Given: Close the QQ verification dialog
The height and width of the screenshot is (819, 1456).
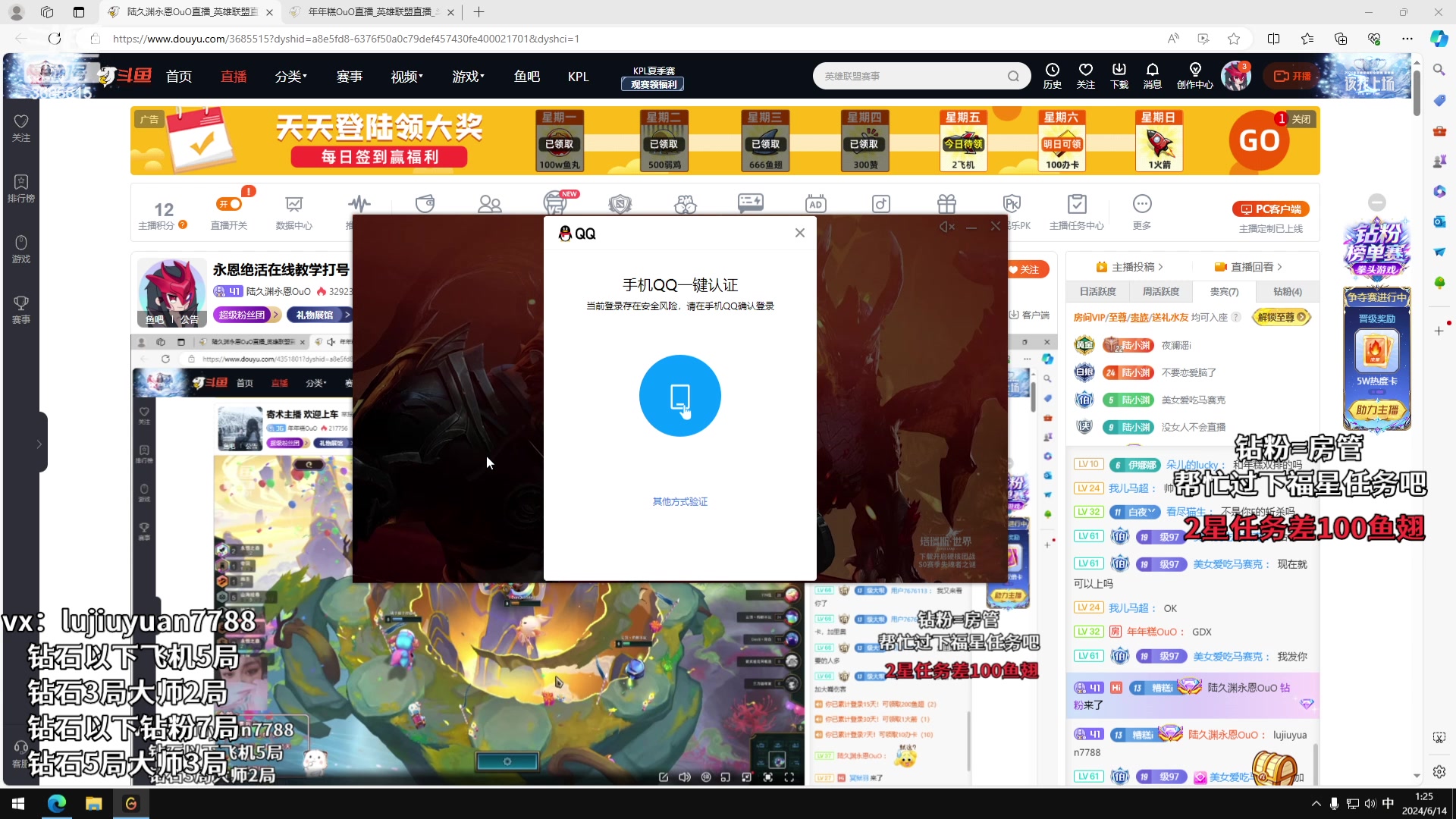Looking at the screenshot, I should (x=800, y=233).
